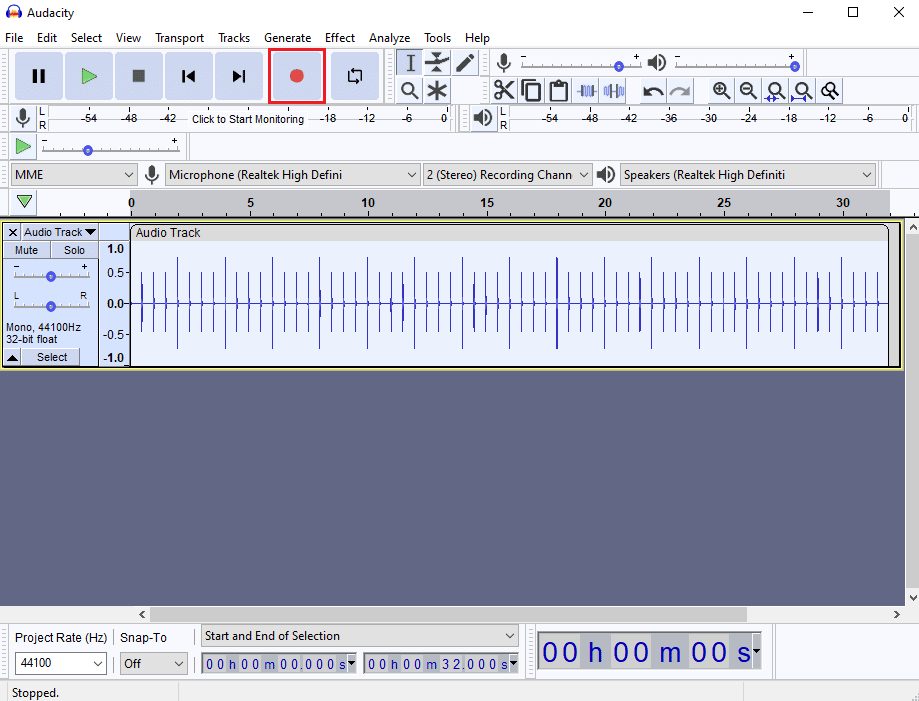
Task: Open the Project Rate 44100 dropdown
Action: (x=61, y=663)
